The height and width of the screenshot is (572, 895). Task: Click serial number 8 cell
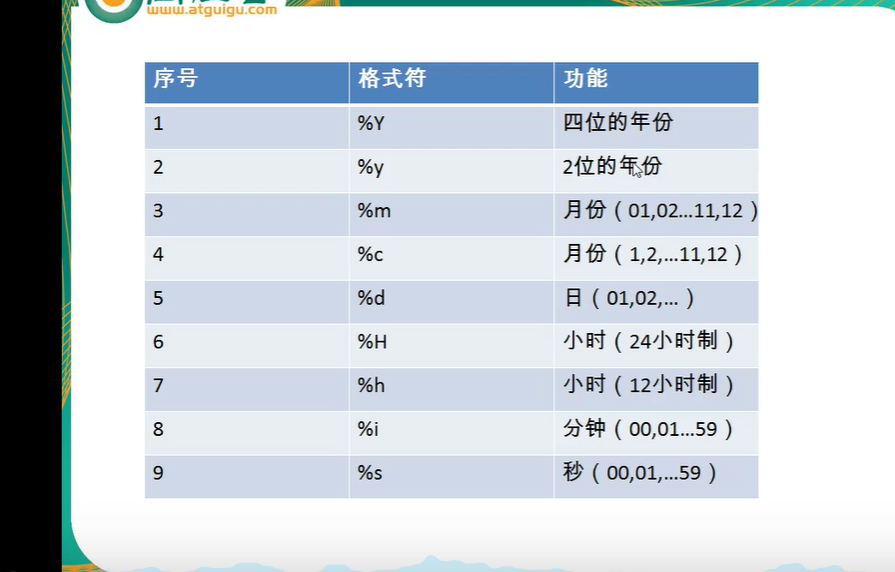pos(247,433)
